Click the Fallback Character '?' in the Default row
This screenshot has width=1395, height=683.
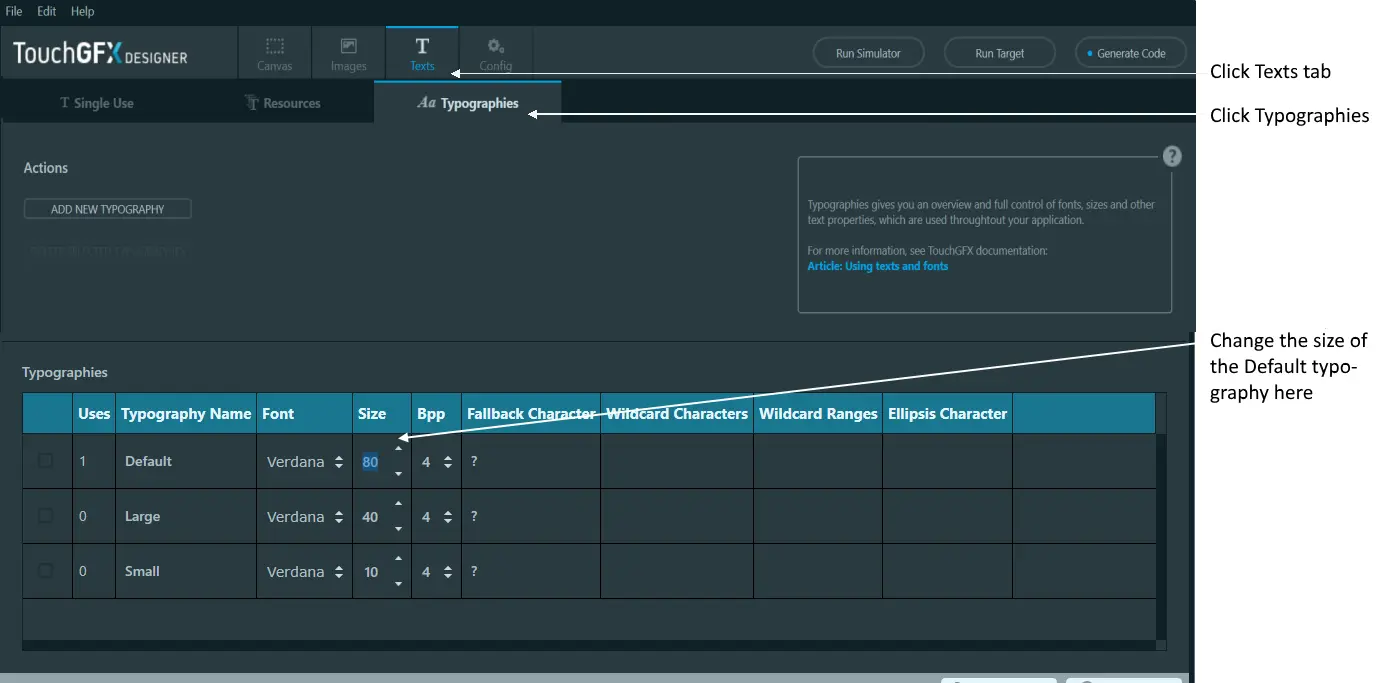(474, 462)
